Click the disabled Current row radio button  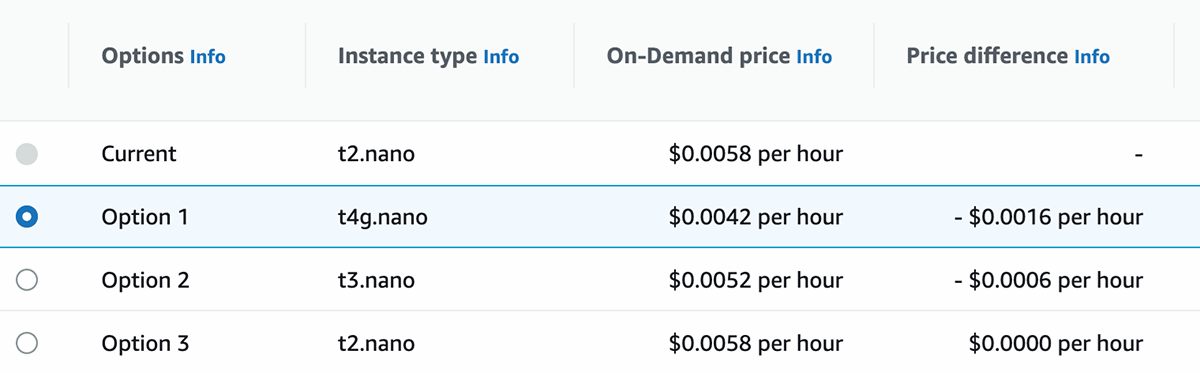[x=28, y=154]
